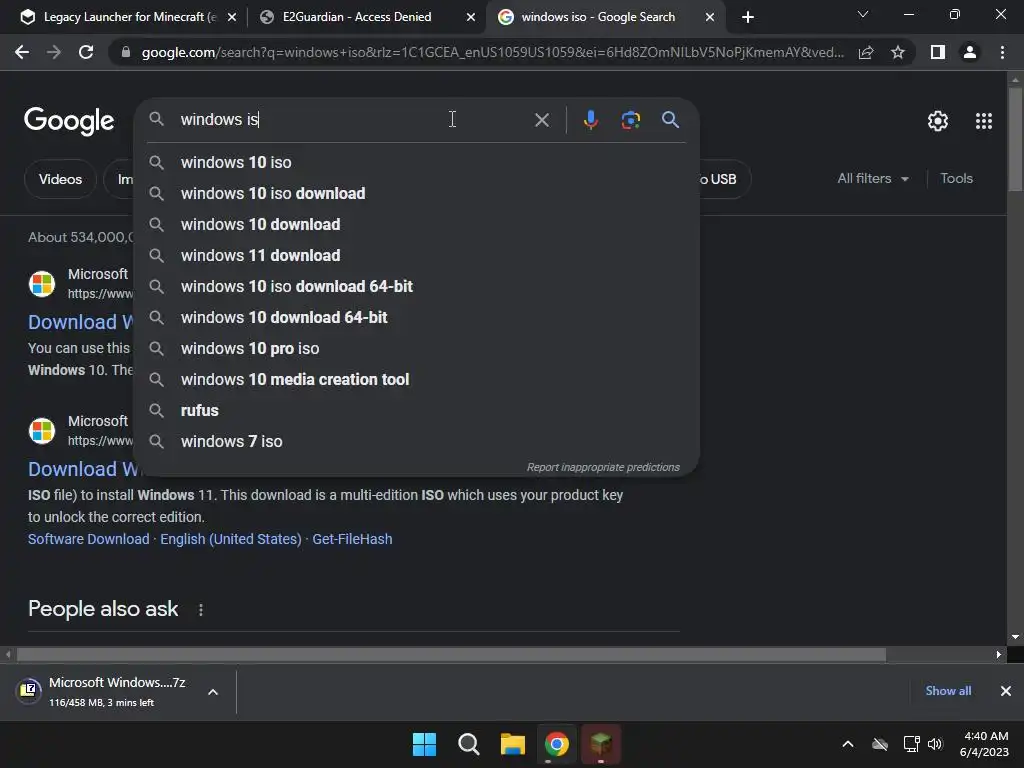Go back to the previous page
Screen dimensions: 1024x768
(x=22, y=52)
